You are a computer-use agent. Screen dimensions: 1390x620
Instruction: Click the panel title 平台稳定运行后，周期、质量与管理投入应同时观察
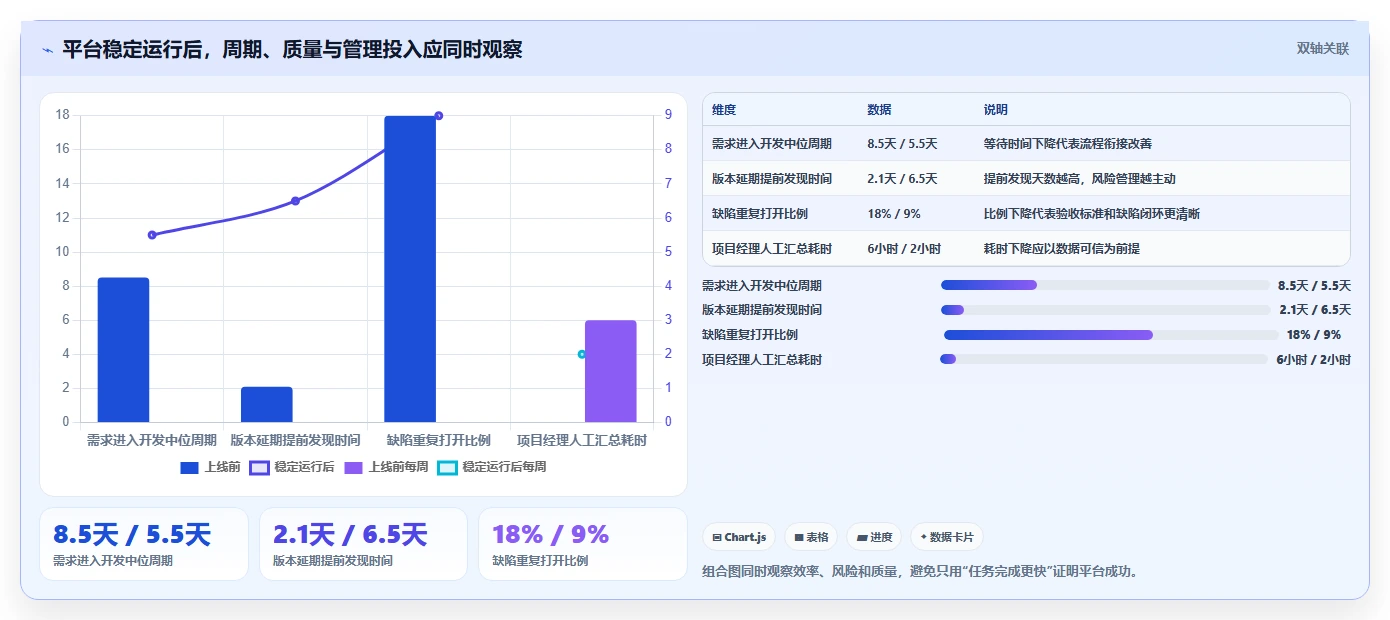(292, 49)
